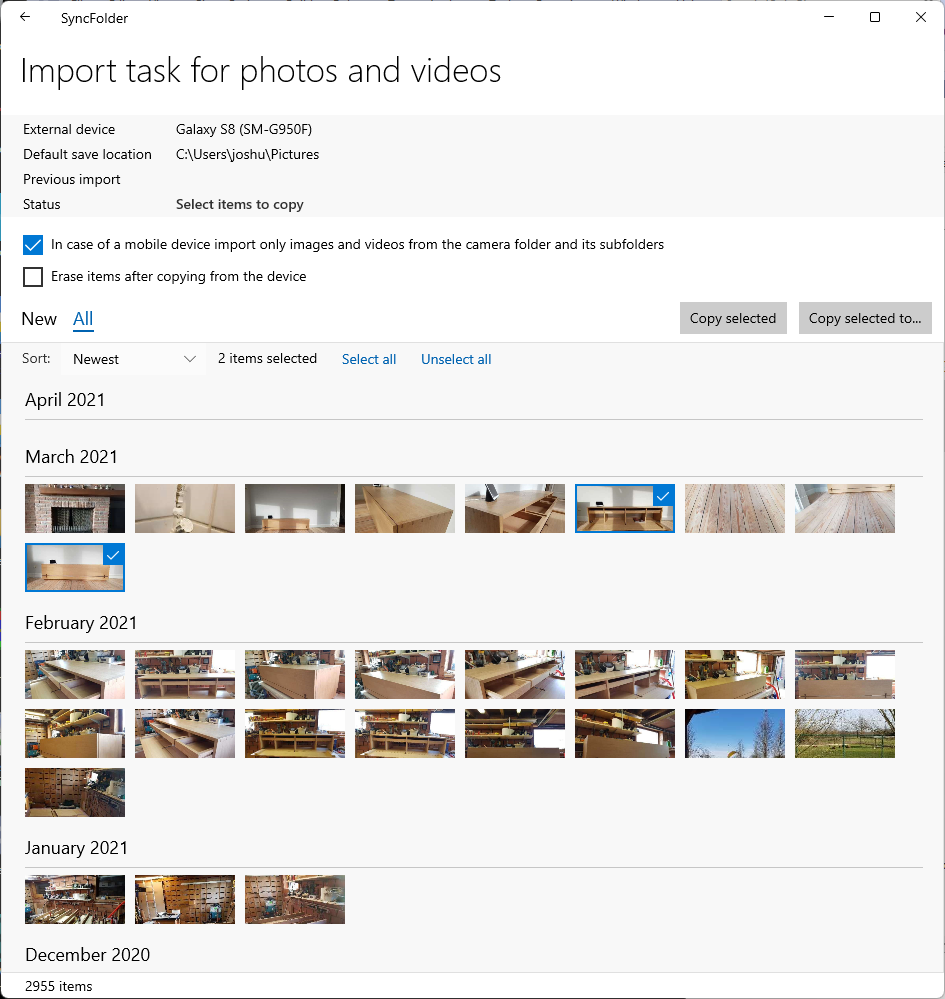Click the Select all link

coord(369,359)
